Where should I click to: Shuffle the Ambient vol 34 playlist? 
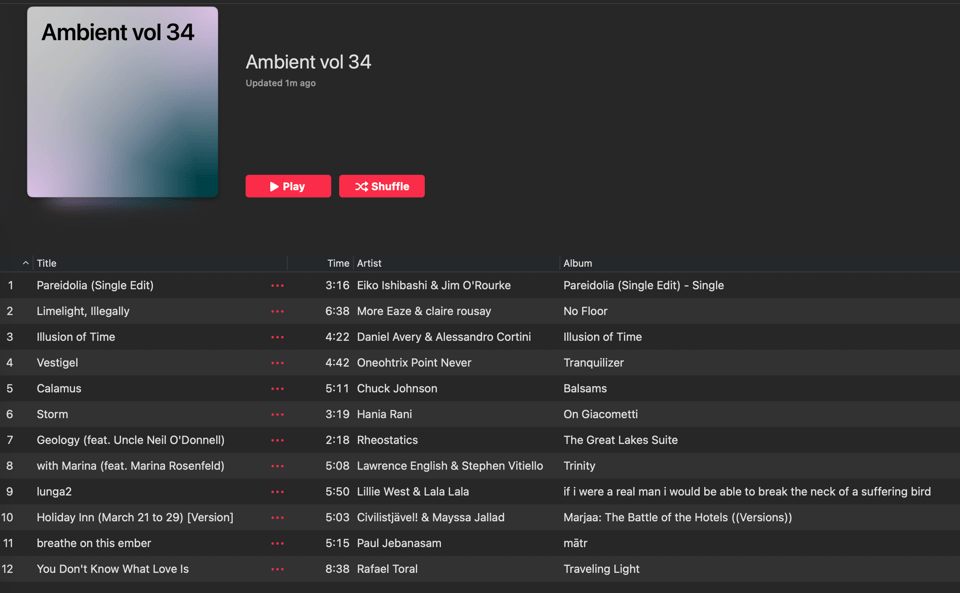click(x=381, y=186)
